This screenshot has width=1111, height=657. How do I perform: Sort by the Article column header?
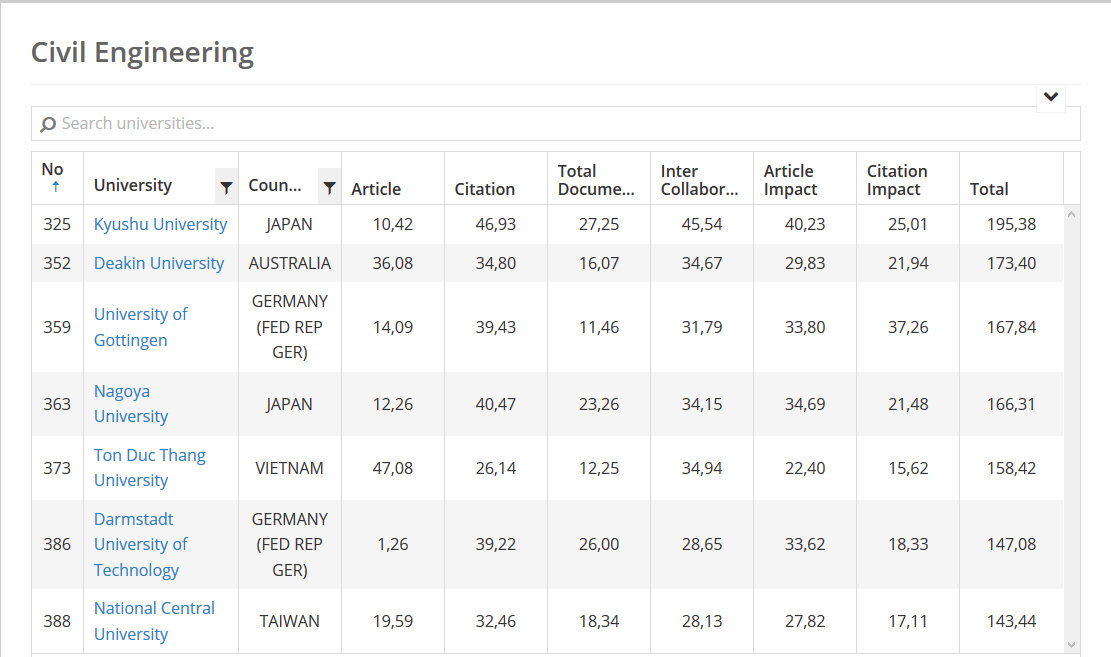pyautogui.click(x=376, y=189)
